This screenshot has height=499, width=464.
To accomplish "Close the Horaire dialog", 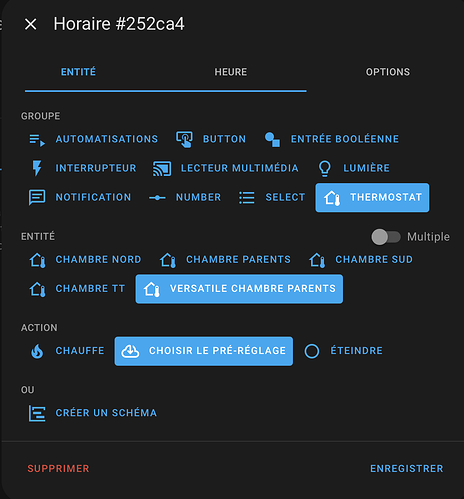I will pyautogui.click(x=31, y=24).
